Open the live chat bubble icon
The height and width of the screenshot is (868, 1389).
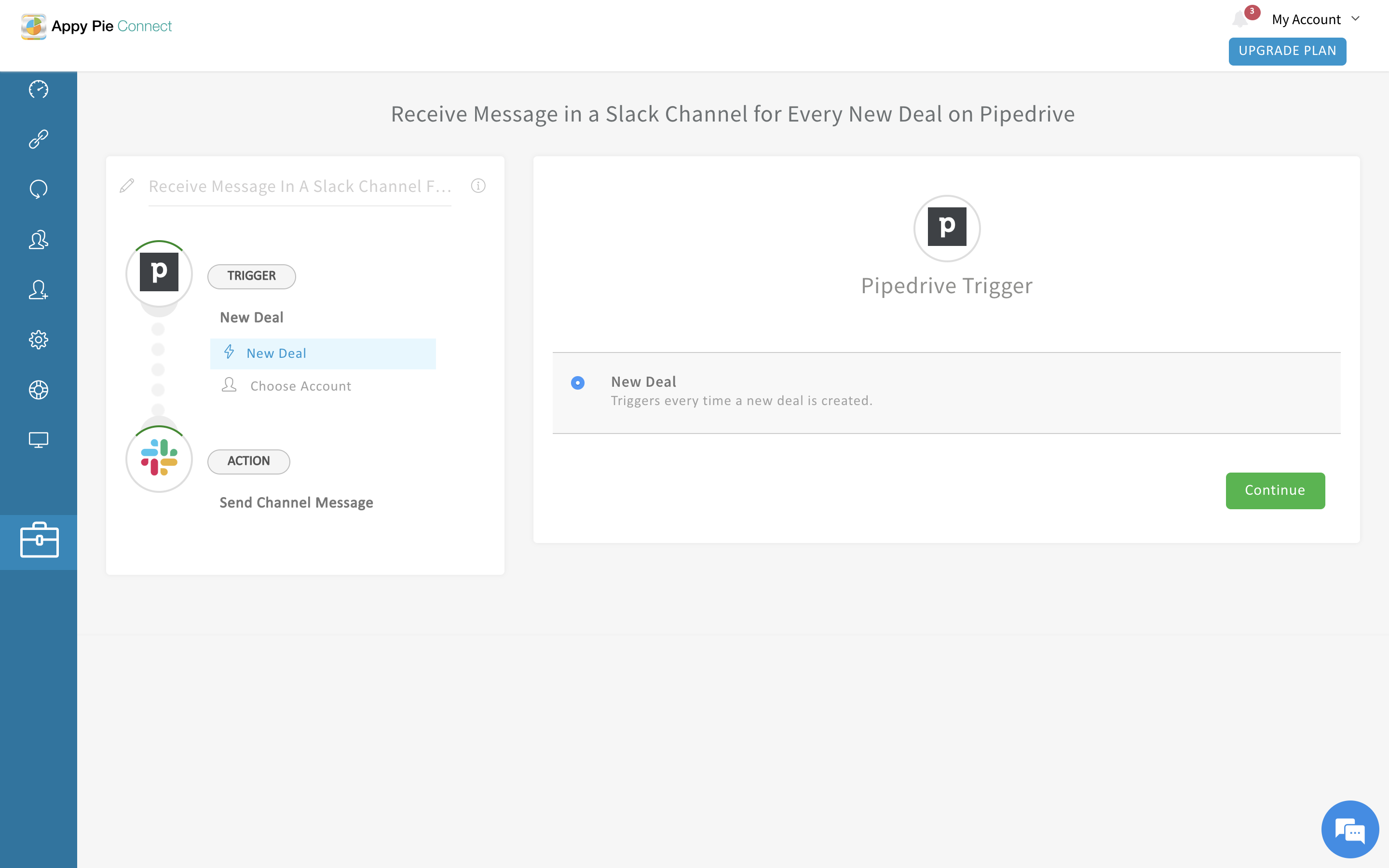[x=1349, y=829]
